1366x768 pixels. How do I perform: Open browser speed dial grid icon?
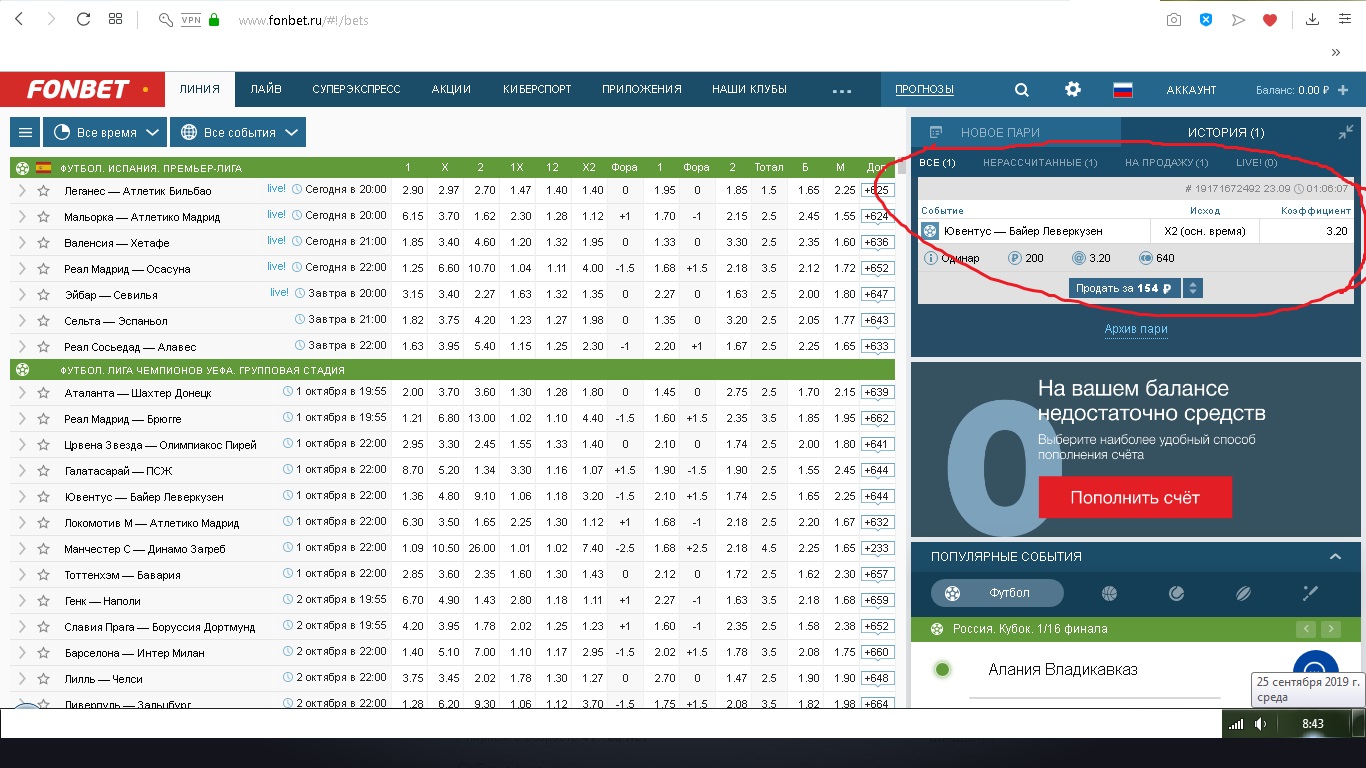pyautogui.click(x=115, y=19)
